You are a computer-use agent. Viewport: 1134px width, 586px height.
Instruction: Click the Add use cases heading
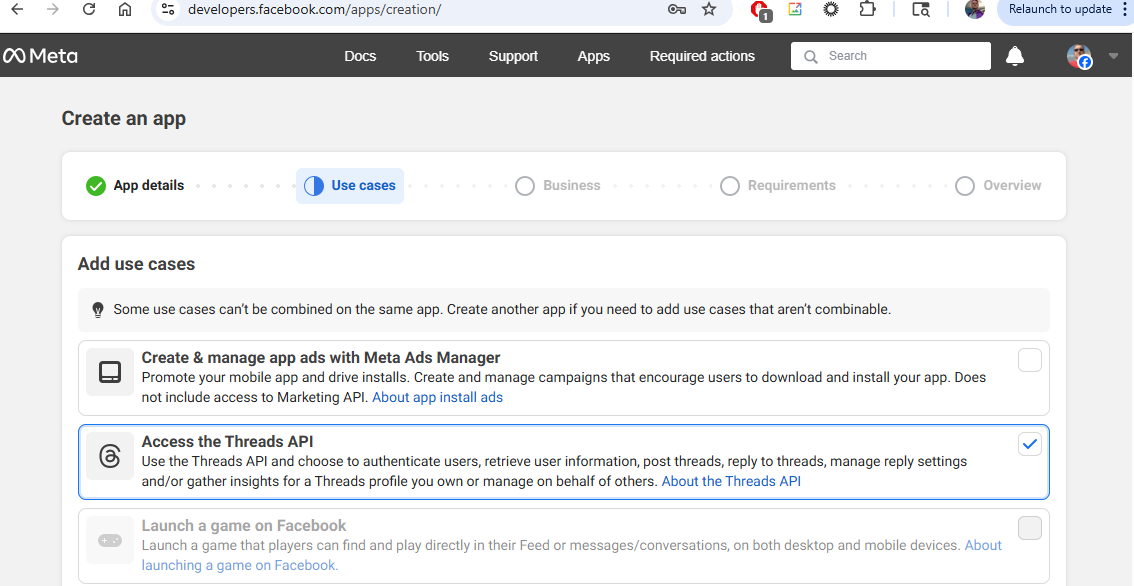(x=137, y=264)
